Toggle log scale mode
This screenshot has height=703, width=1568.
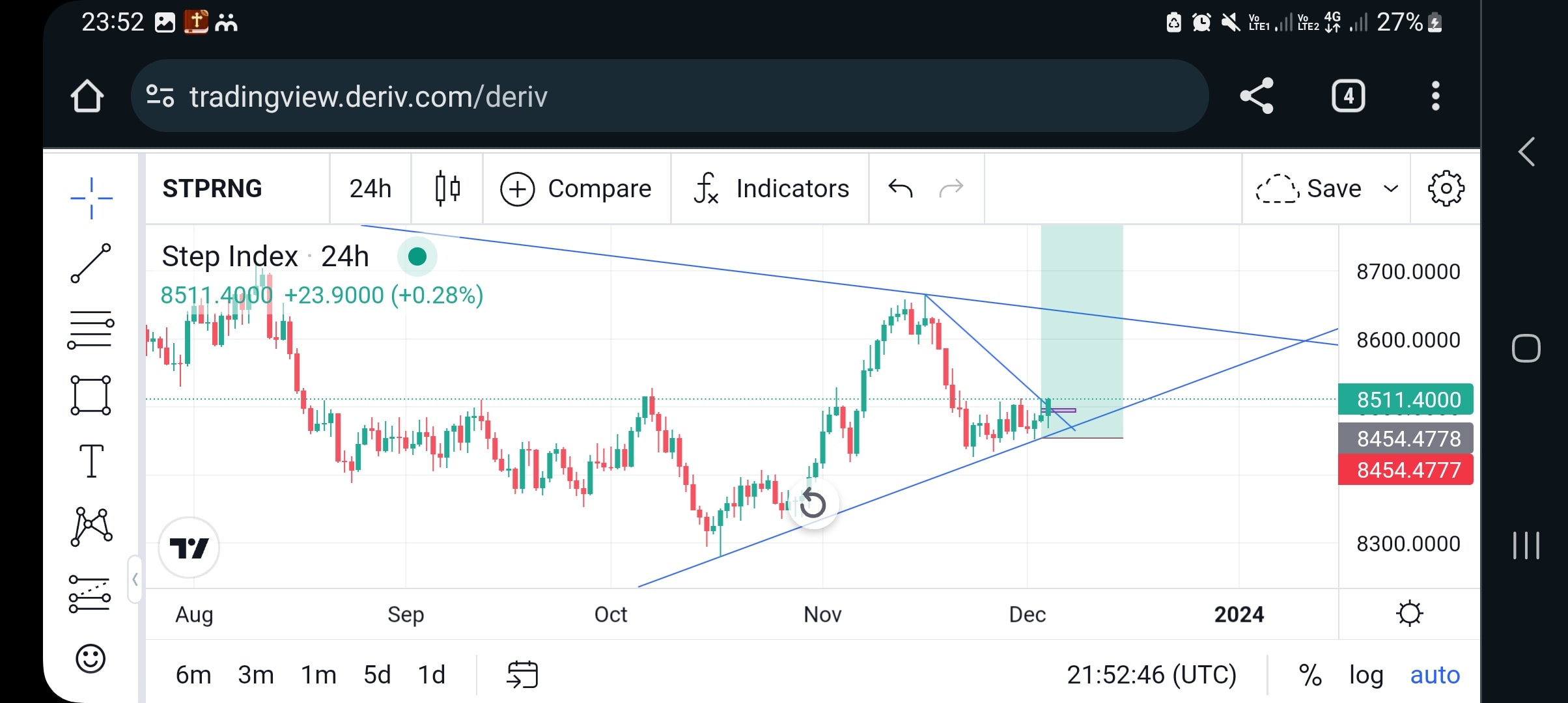1365,675
